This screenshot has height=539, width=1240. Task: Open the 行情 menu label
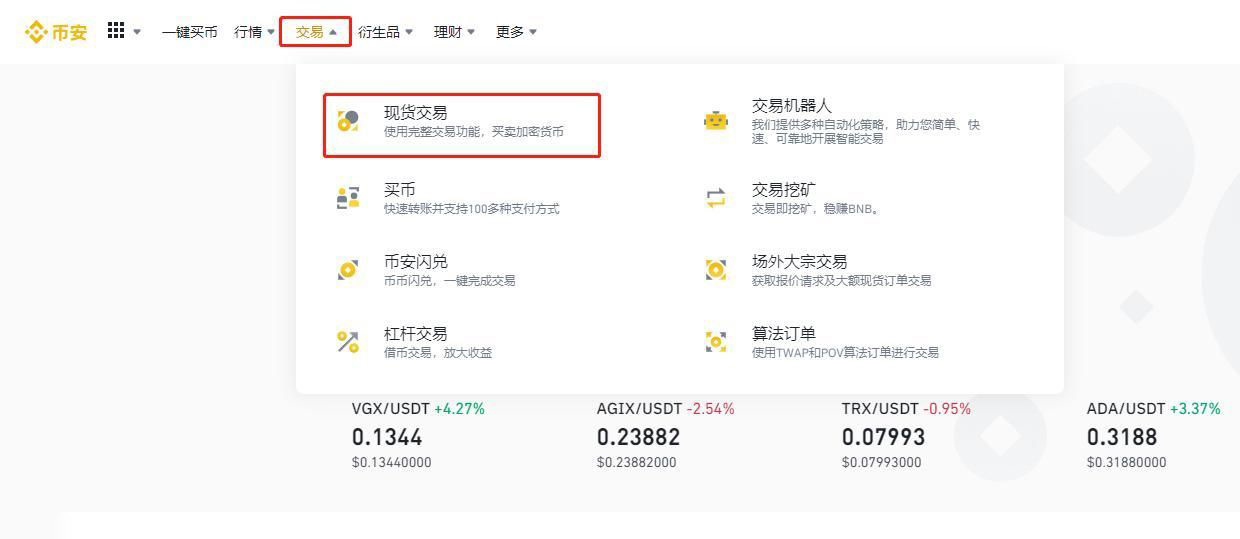(x=248, y=32)
